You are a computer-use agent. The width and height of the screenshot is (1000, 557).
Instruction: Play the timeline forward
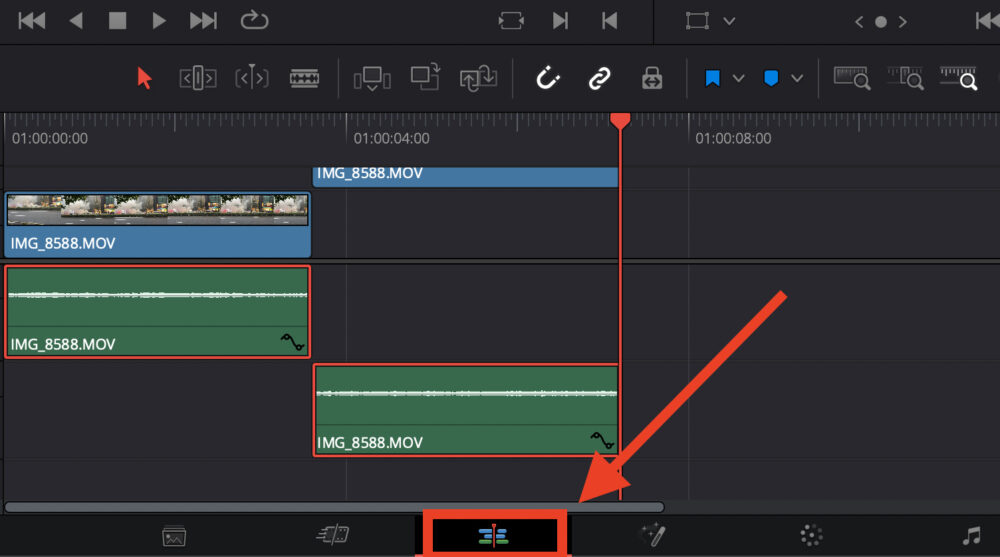(x=158, y=20)
